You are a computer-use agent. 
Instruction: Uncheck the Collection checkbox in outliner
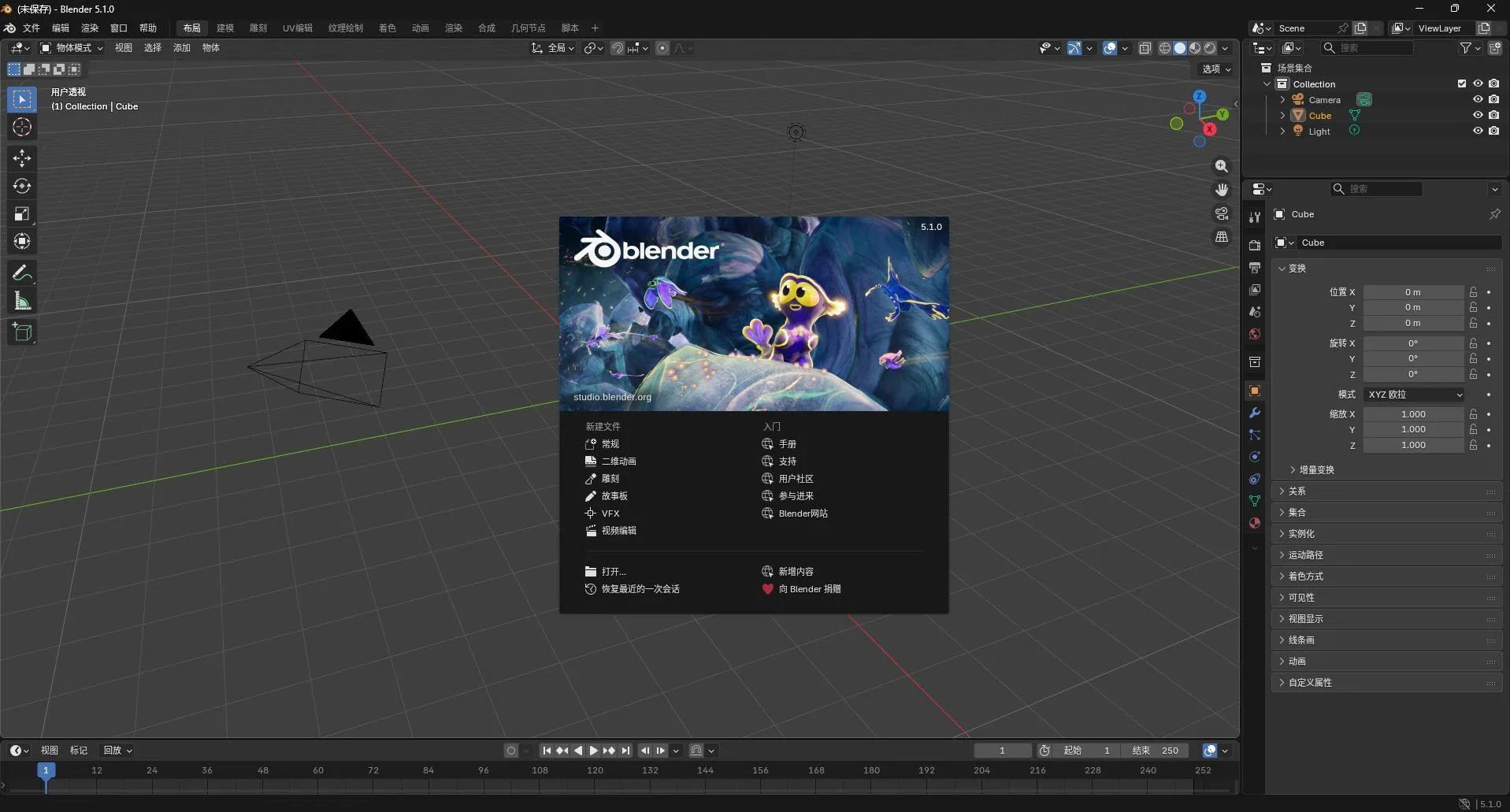[x=1461, y=83]
